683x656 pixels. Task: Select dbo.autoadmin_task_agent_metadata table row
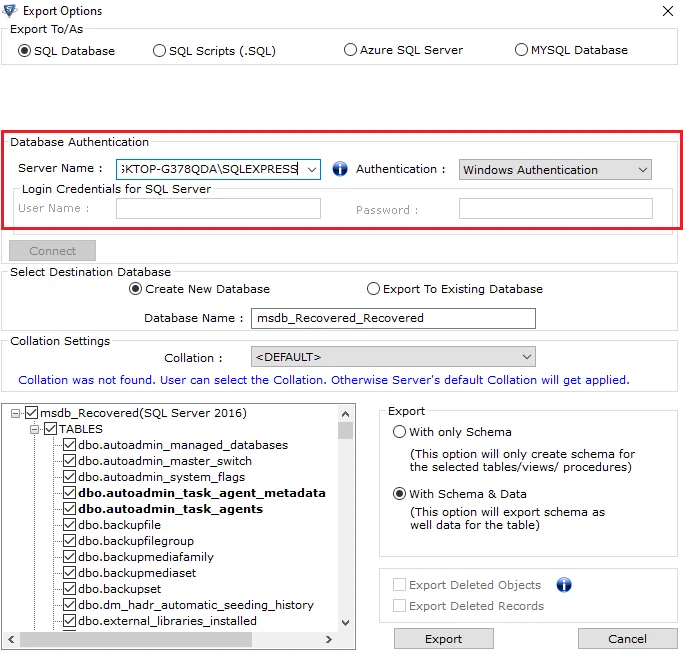click(x=202, y=493)
